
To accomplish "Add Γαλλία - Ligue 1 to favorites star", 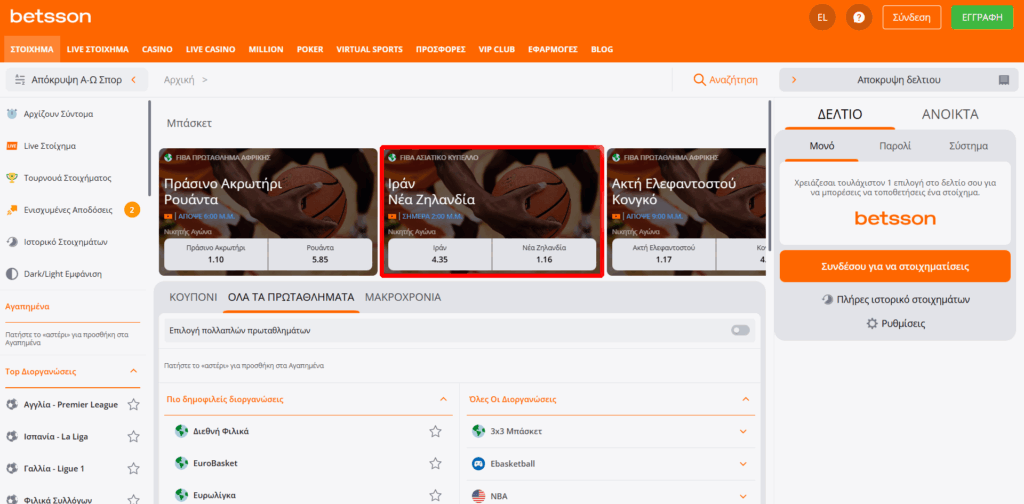I will [133, 468].
